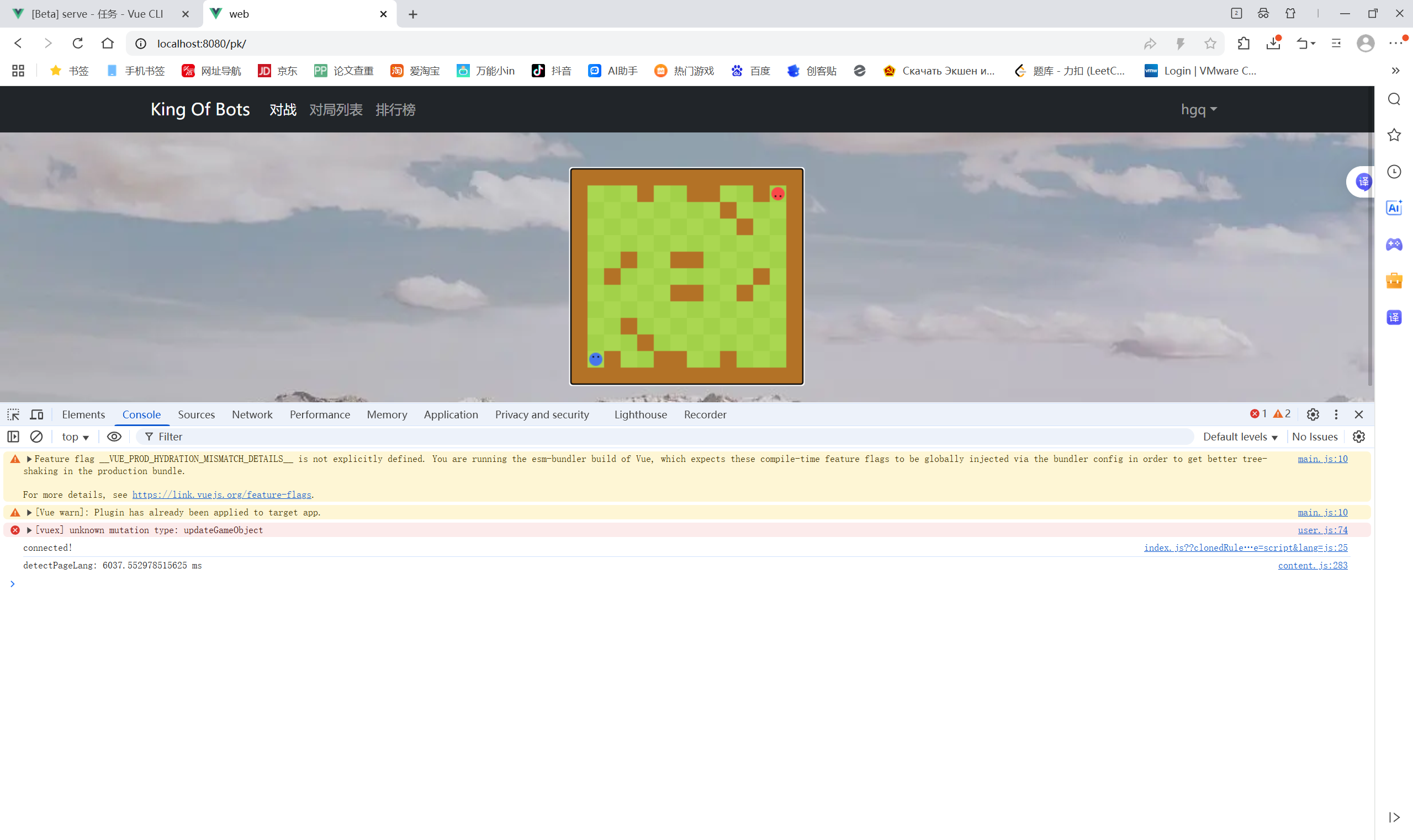Open the browser extensions puzzle icon

click(x=1243, y=44)
